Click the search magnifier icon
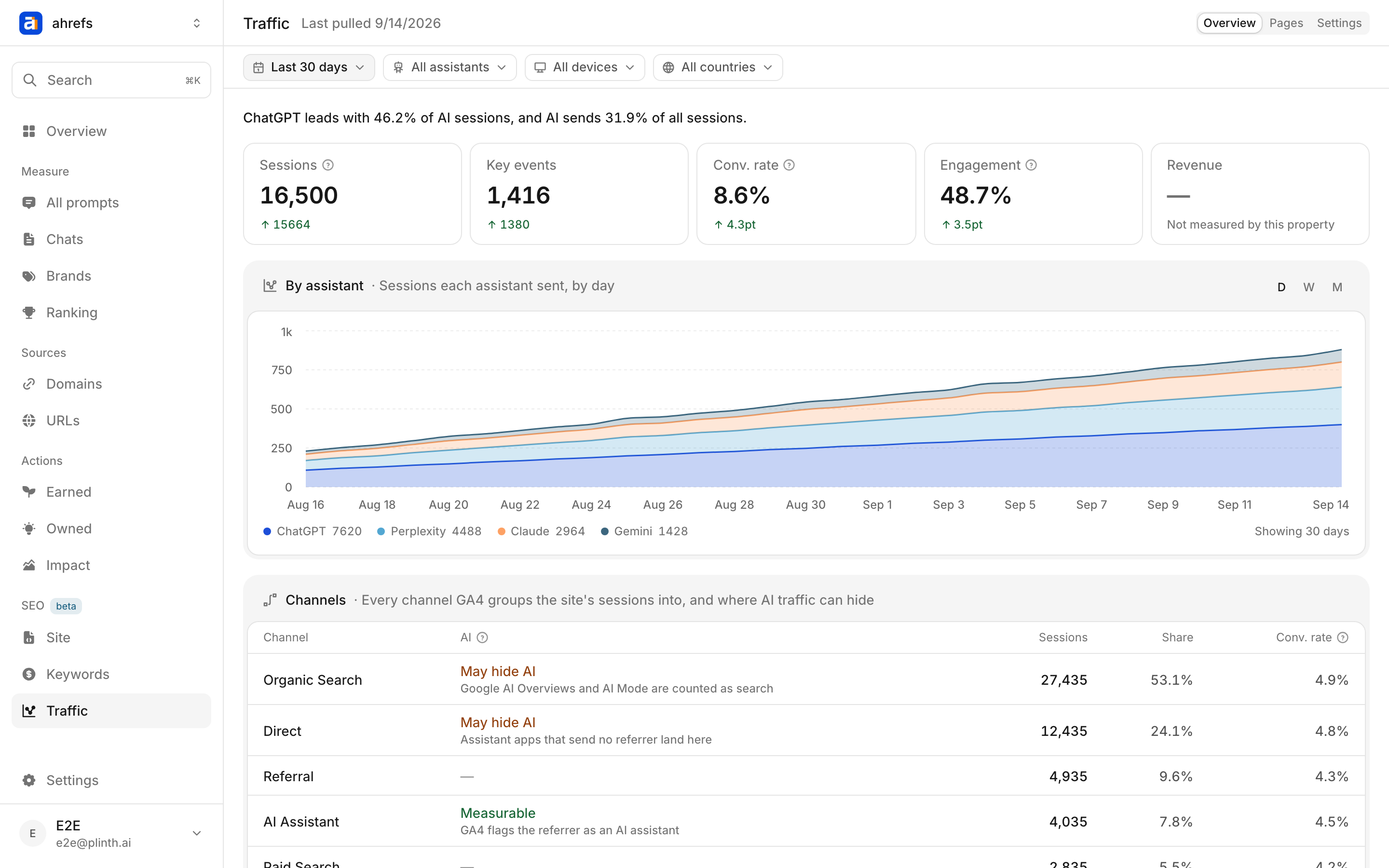The height and width of the screenshot is (868, 1389). tap(30, 81)
